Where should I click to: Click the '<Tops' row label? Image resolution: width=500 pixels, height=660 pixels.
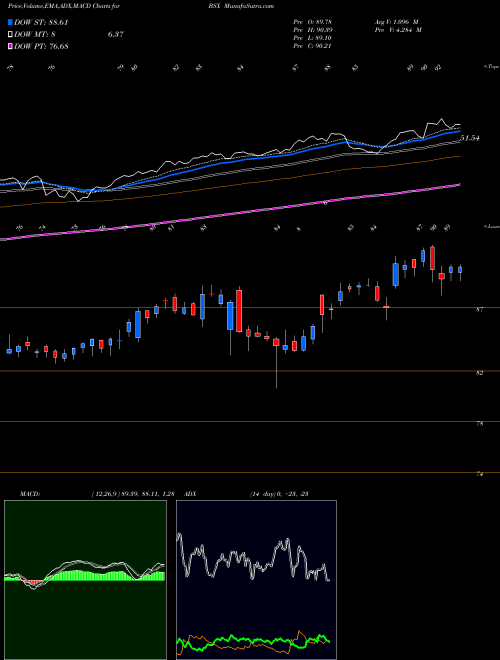coord(491,67)
